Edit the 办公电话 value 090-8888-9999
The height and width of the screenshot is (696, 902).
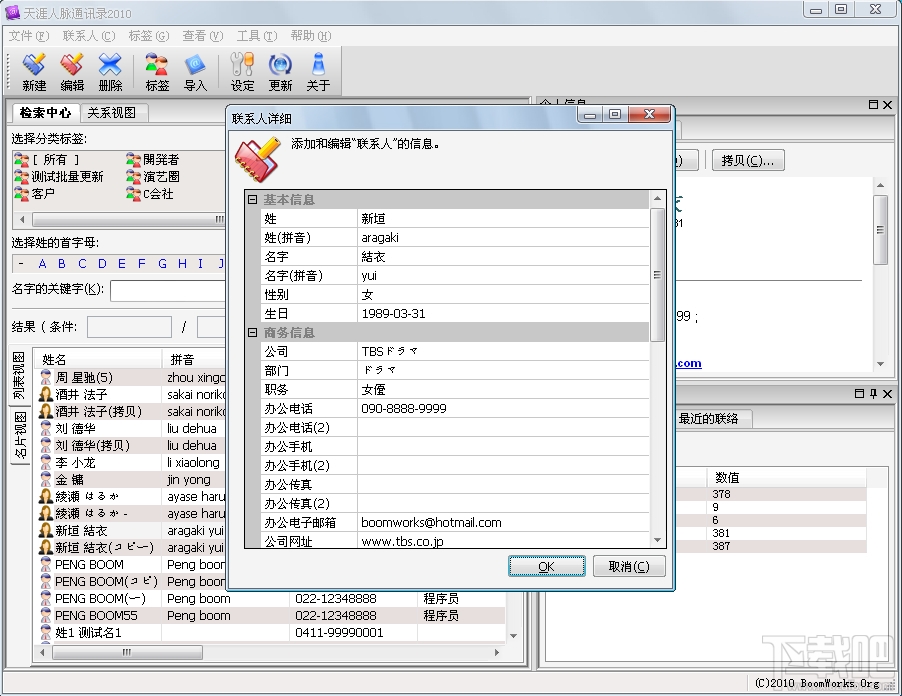click(503, 408)
